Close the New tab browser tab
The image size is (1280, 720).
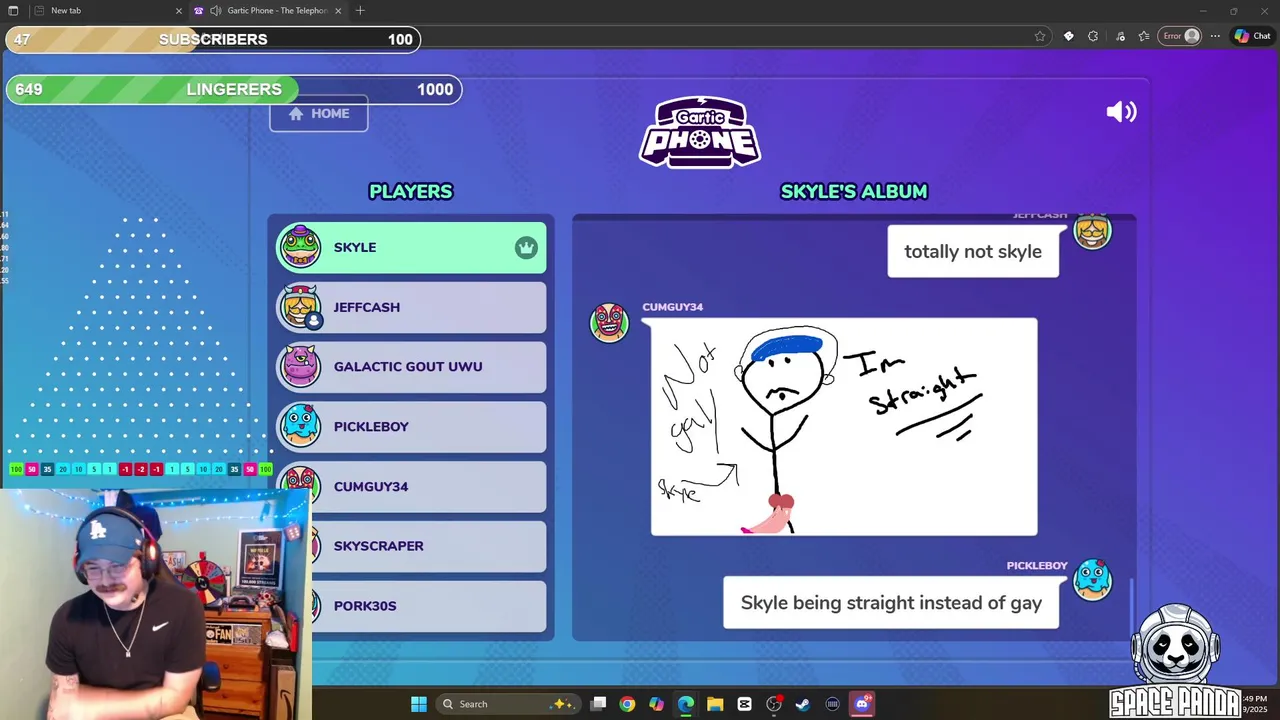tap(179, 10)
